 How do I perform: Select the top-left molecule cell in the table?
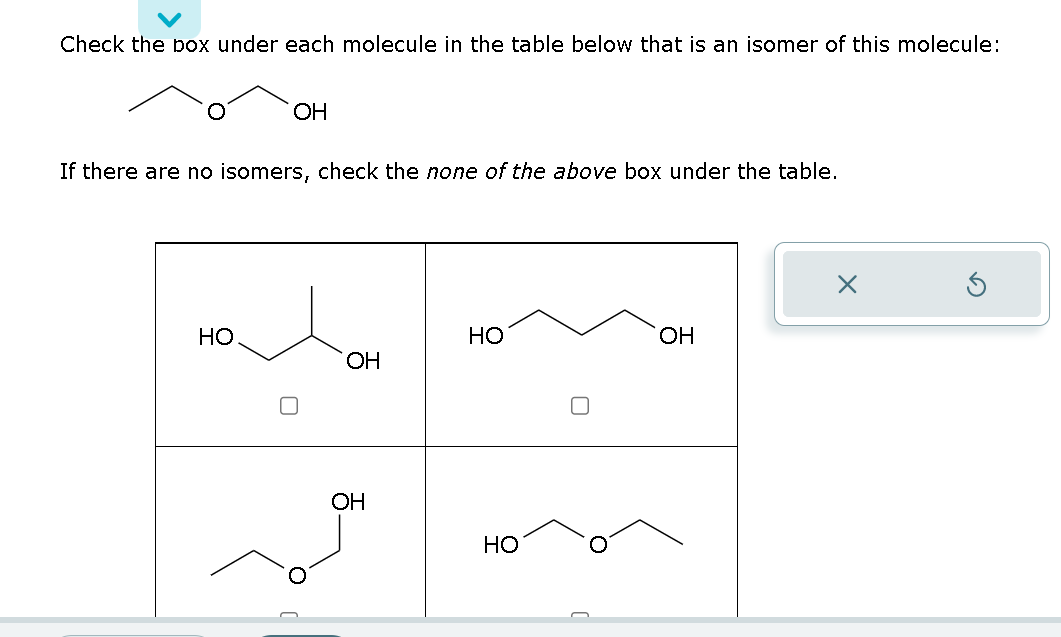point(290,343)
